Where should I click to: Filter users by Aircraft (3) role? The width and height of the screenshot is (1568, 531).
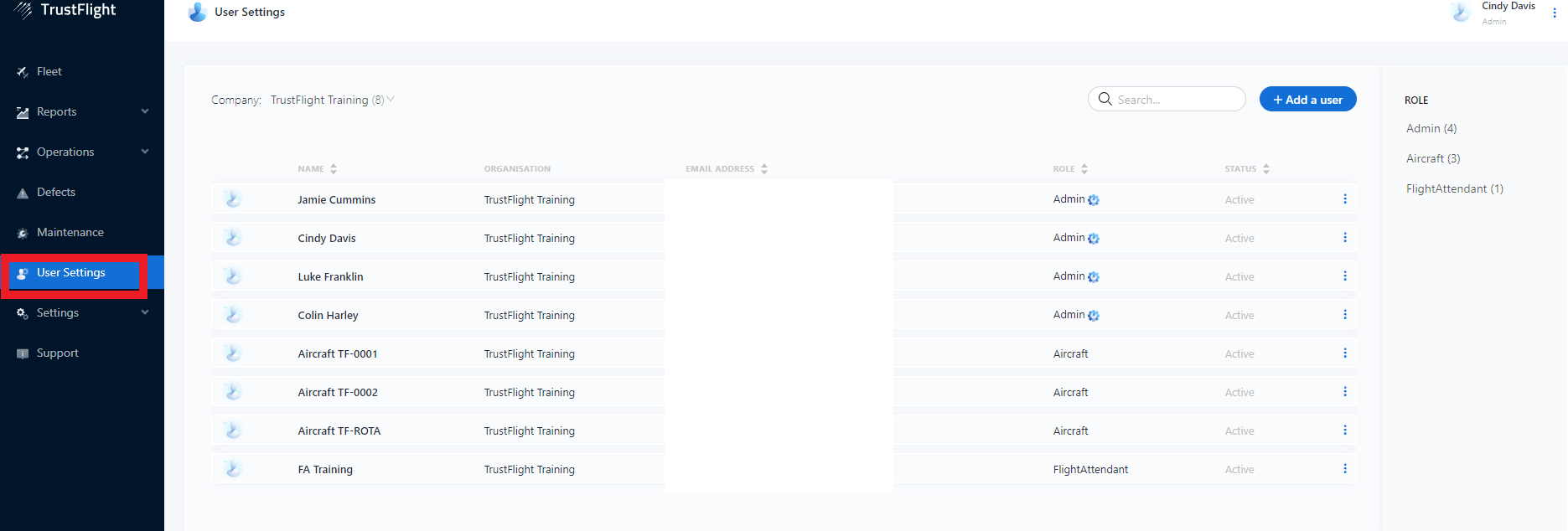point(1432,158)
